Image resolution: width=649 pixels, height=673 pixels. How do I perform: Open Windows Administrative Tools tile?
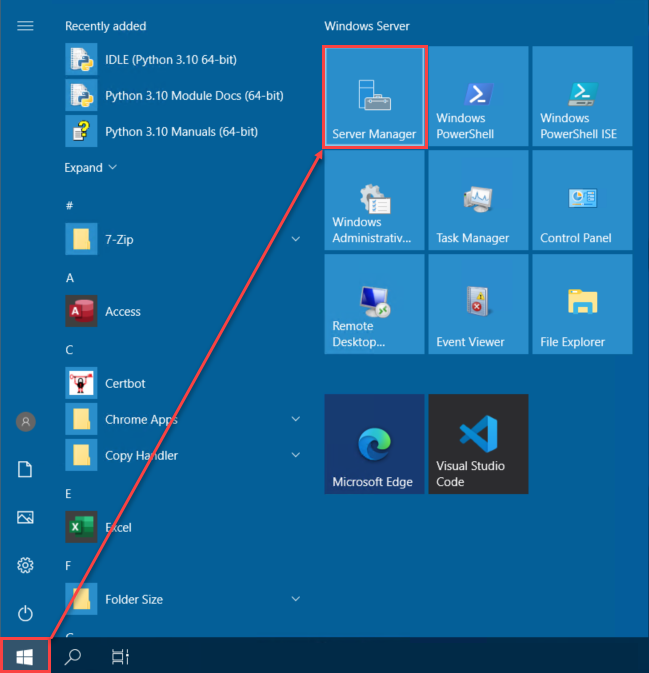pyautogui.click(x=374, y=200)
